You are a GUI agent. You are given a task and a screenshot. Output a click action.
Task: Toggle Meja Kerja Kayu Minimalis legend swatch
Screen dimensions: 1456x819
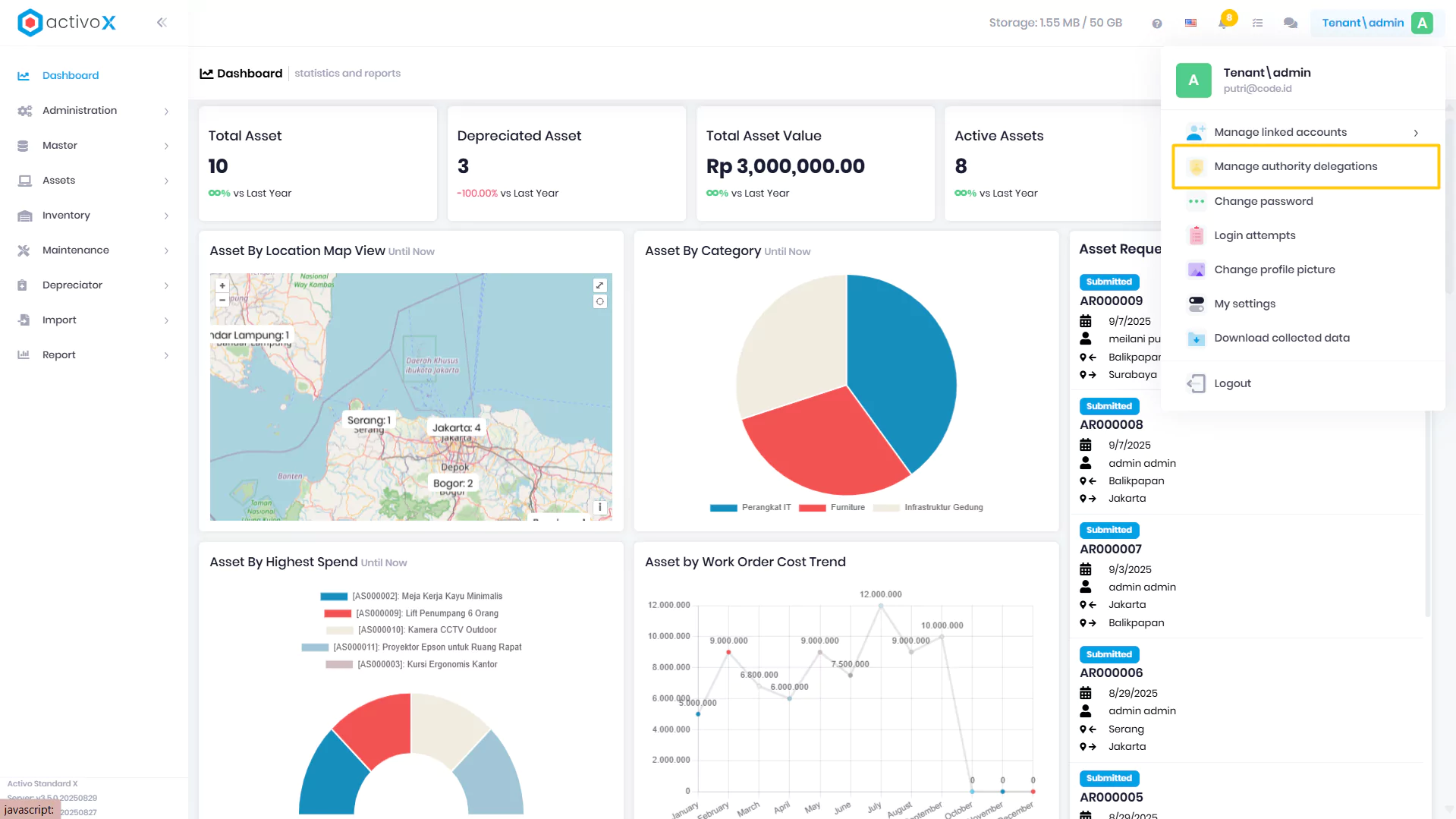click(334, 597)
